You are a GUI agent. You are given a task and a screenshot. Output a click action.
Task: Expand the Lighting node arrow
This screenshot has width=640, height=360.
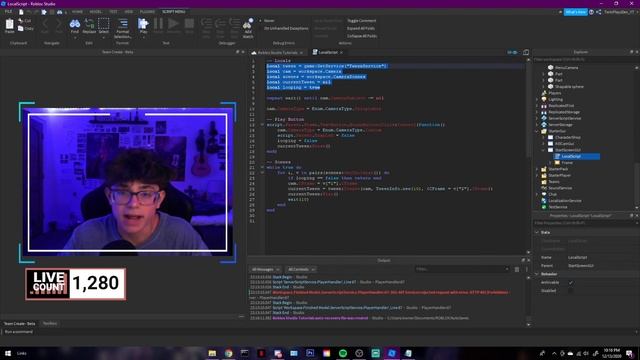[x=537, y=99]
